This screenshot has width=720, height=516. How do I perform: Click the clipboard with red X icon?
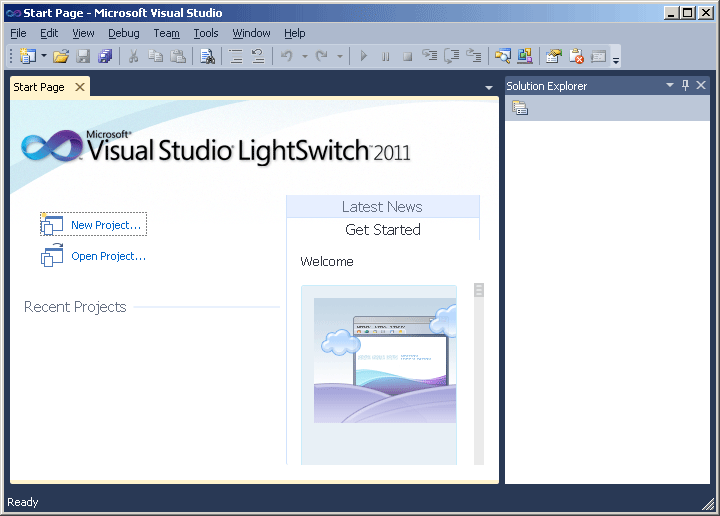576,56
